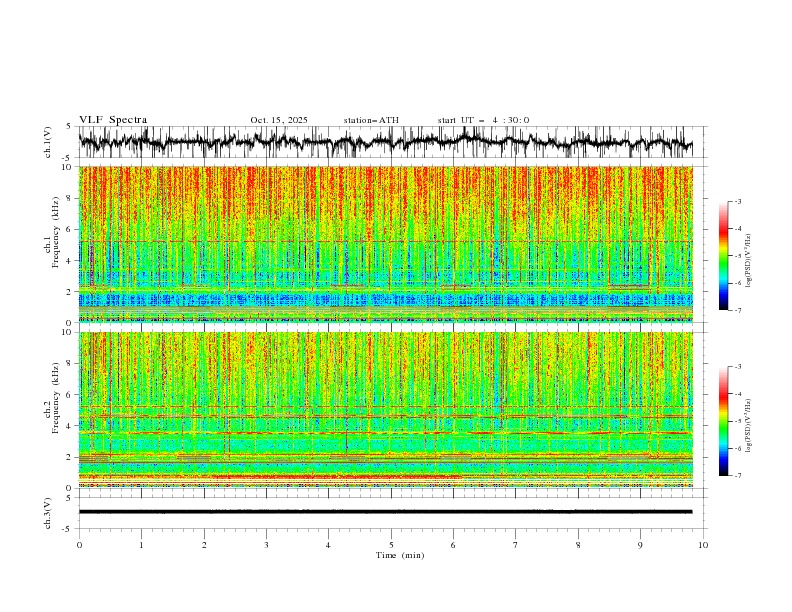792x612 pixels.
Task: Click the lower colorbar 'log(PSD)(V²/Hz)' label
Action: 749,426
